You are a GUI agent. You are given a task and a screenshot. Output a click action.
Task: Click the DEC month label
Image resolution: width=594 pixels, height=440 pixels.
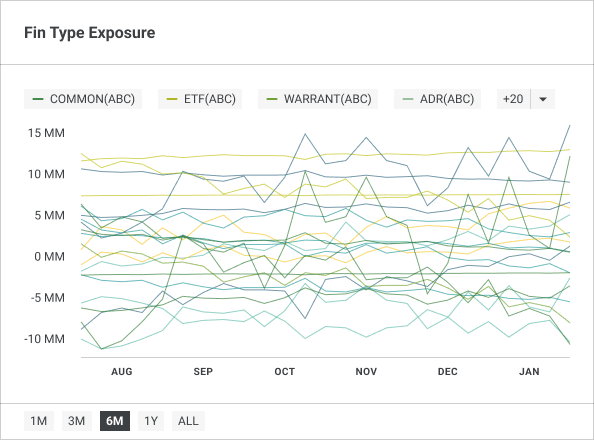point(448,371)
